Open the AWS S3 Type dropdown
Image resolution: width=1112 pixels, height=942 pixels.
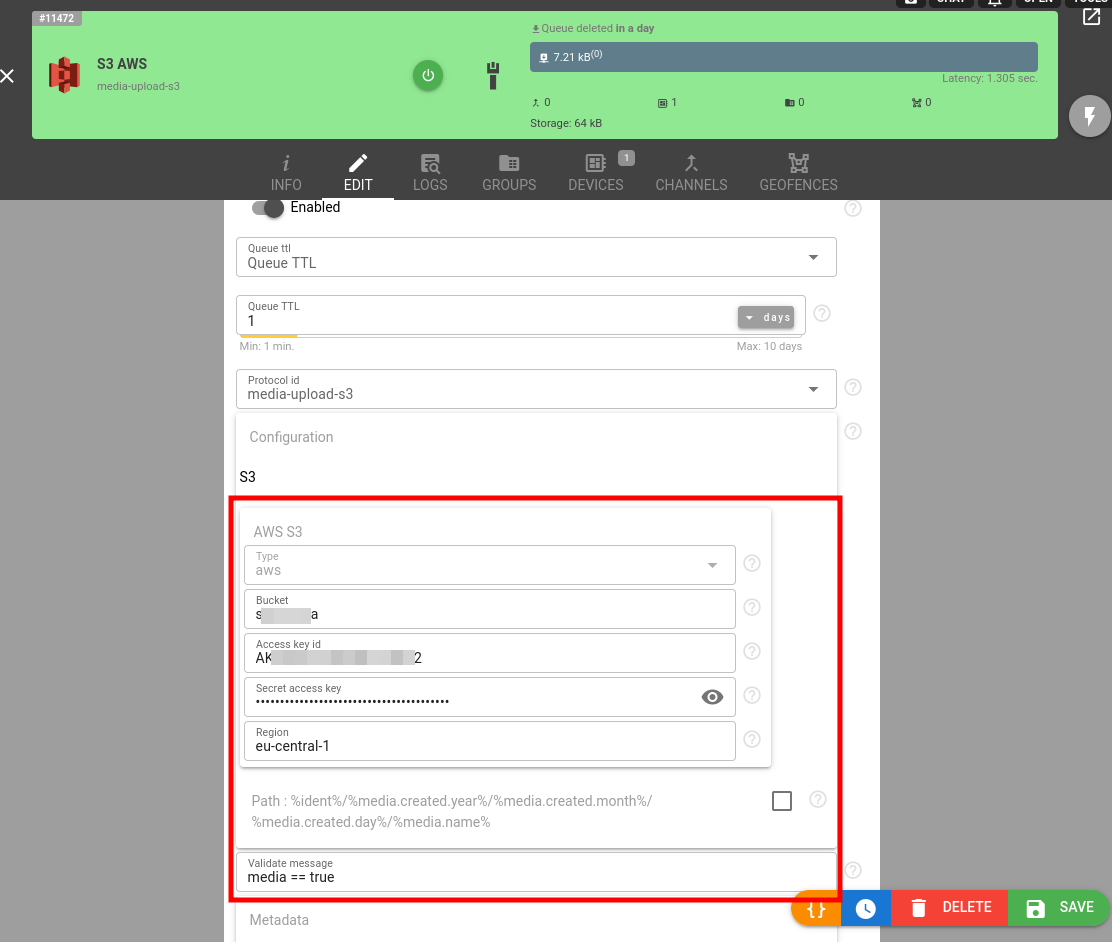(x=489, y=565)
